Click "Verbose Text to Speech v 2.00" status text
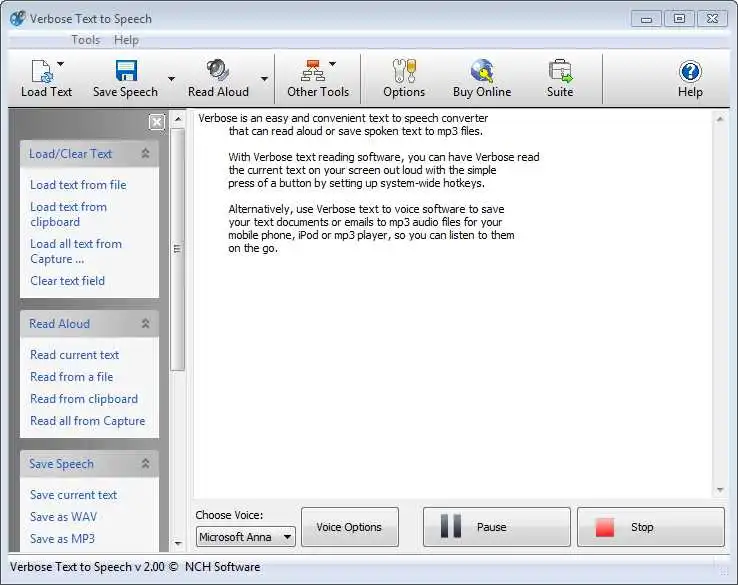Image resolution: width=738 pixels, height=585 pixels. click(x=88, y=567)
